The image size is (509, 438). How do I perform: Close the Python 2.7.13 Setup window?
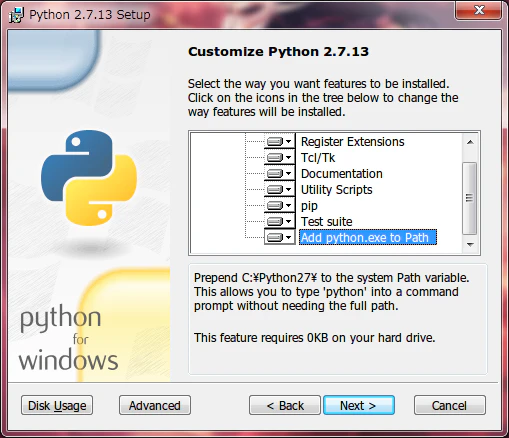point(479,10)
